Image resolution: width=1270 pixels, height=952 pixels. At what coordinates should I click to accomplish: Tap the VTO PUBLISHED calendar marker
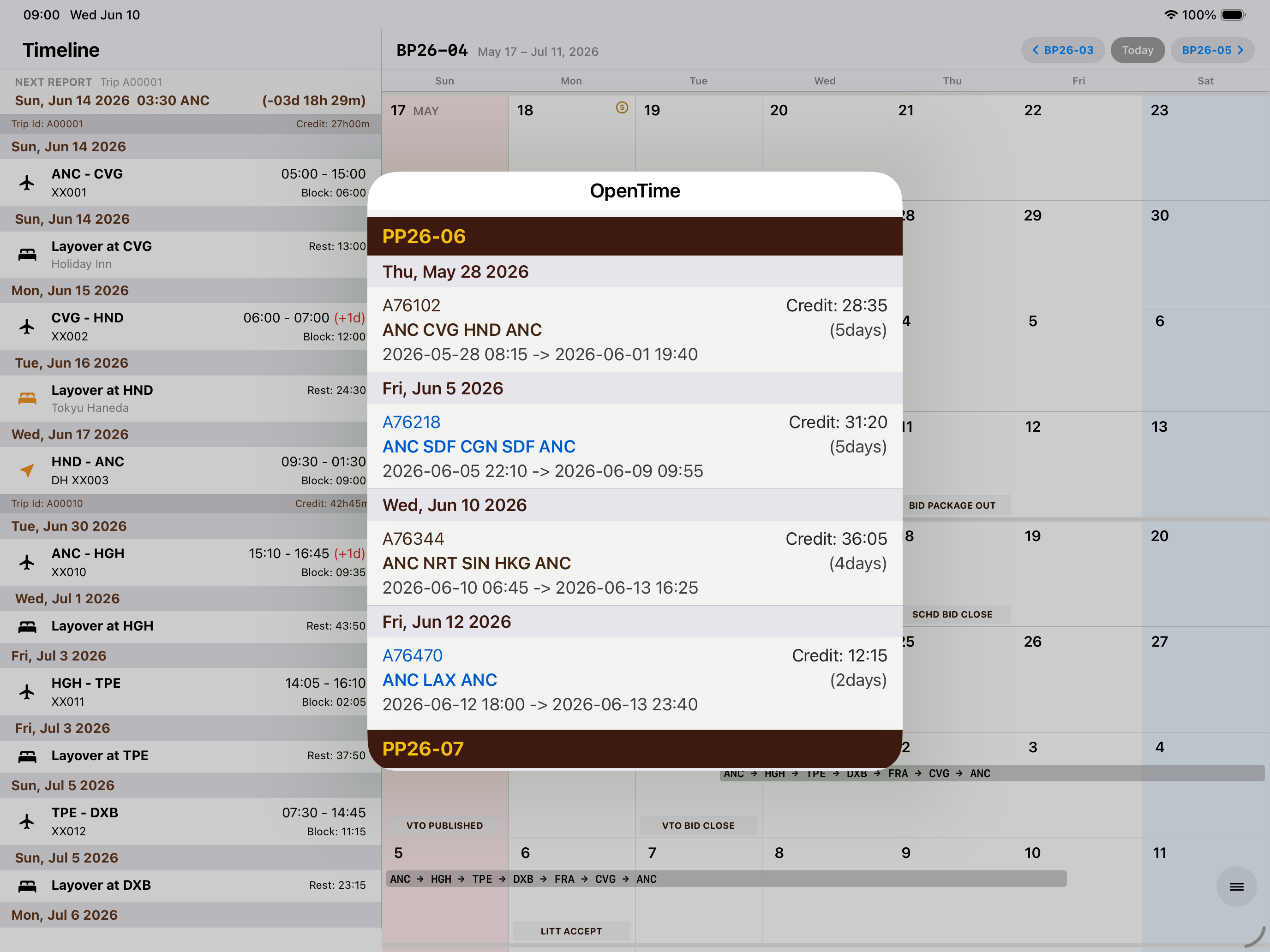pos(444,825)
